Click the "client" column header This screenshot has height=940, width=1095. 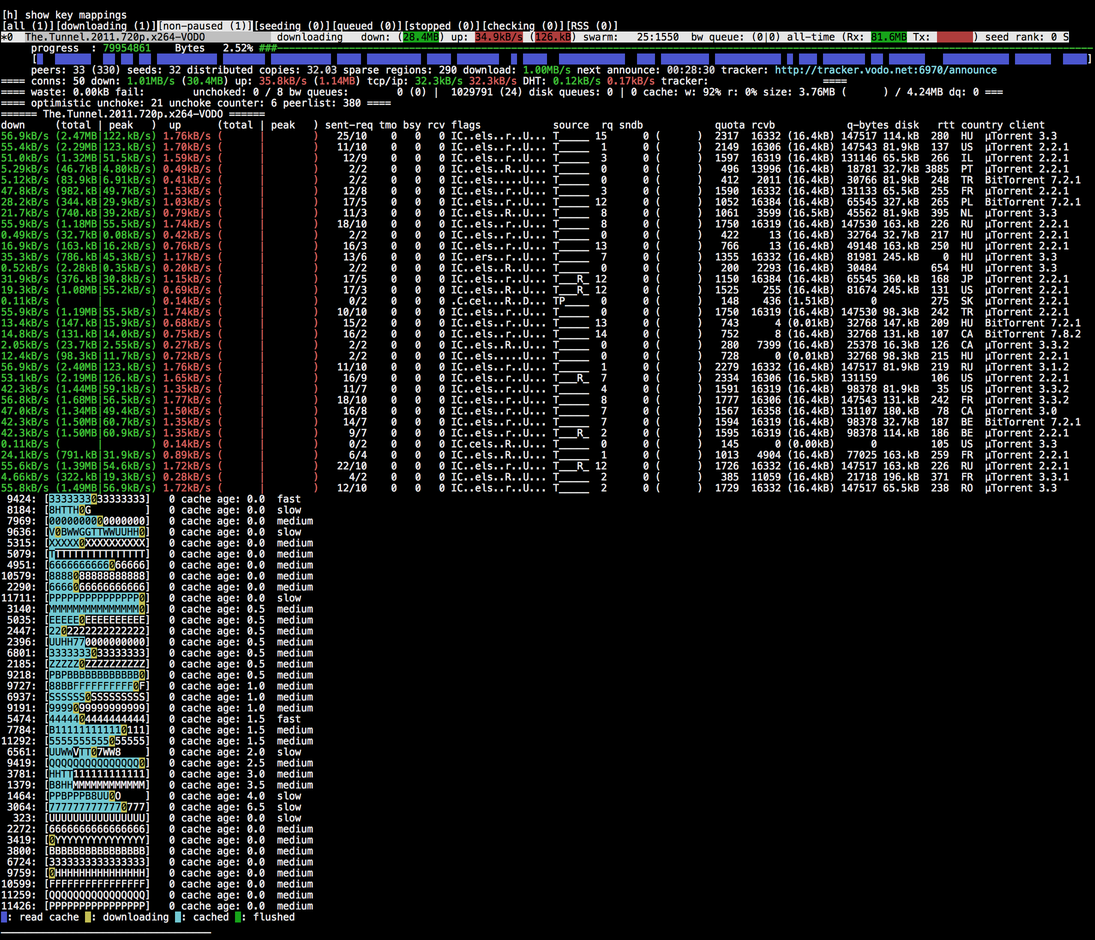(x=1027, y=125)
